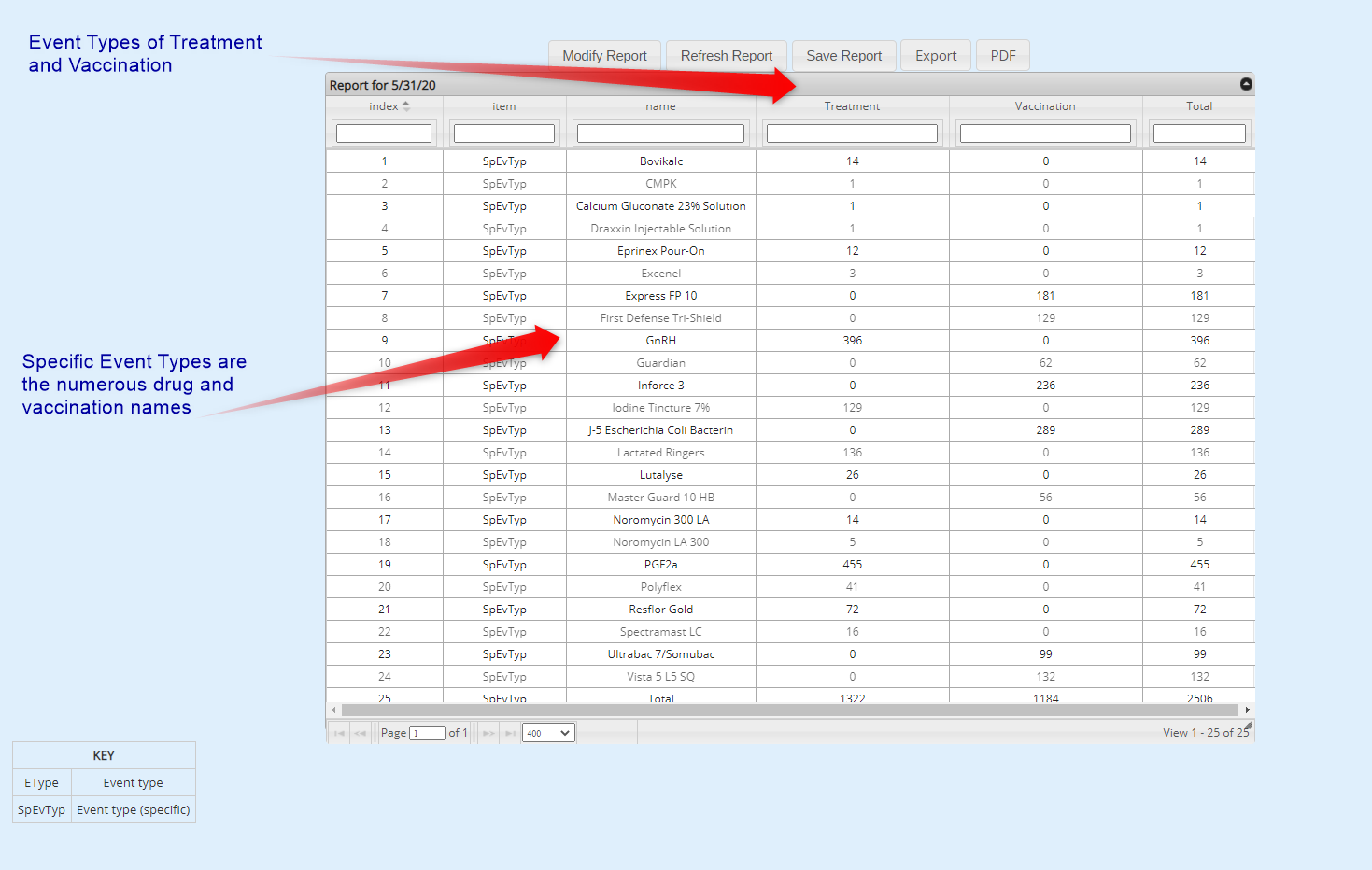The width and height of the screenshot is (1372, 870).
Task: Click the Save Report button
Action: click(844, 56)
